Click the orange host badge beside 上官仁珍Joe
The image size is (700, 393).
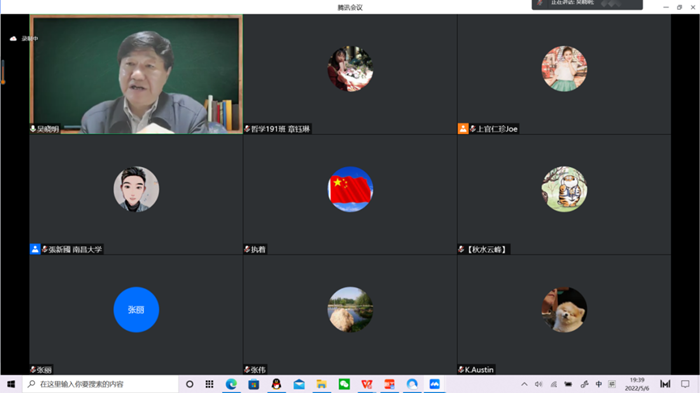click(x=463, y=129)
